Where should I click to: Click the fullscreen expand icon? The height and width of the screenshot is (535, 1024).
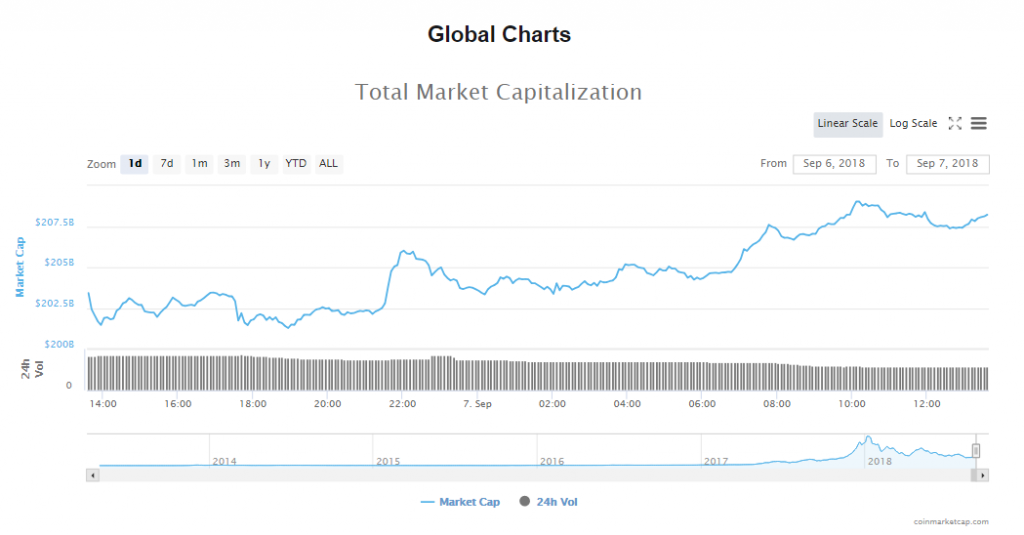955,123
